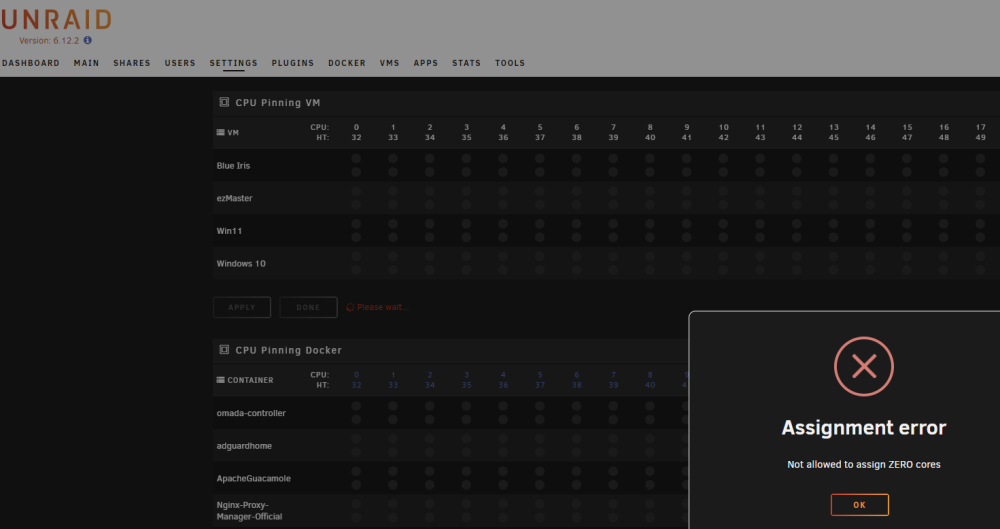Toggle Windows 10 CPU 16 checkbox
Screen dimensions: 1000x529
944,256
